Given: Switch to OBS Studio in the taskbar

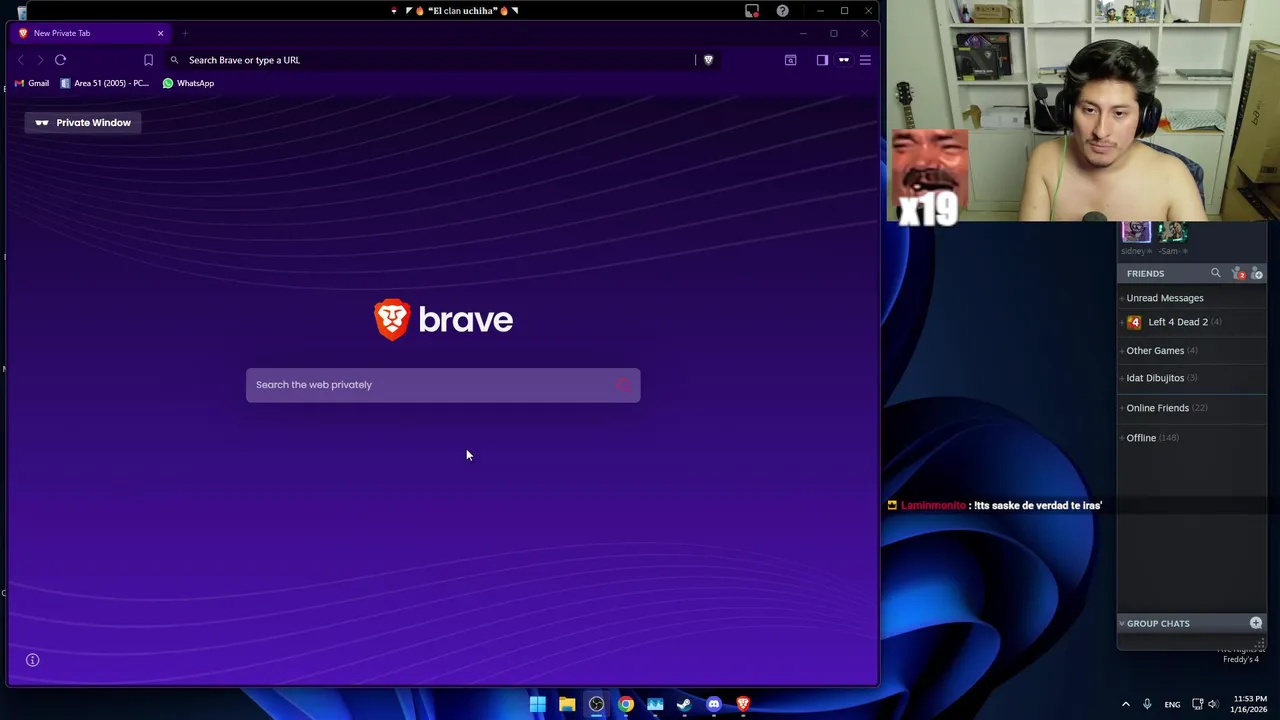Looking at the screenshot, I should point(596,704).
